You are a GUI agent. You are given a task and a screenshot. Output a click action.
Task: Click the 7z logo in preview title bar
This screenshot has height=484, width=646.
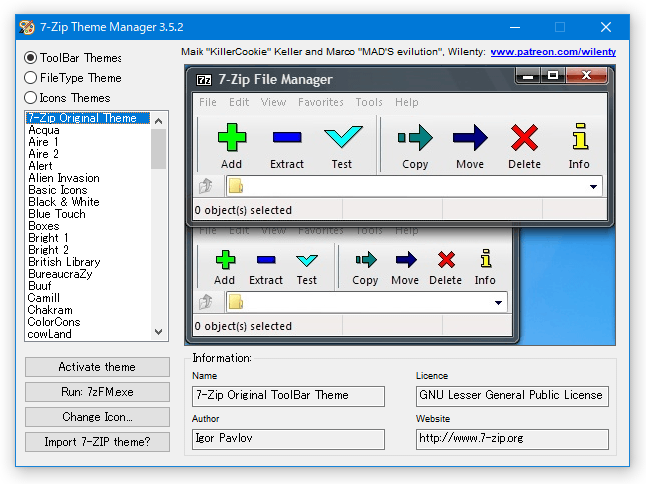point(204,79)
